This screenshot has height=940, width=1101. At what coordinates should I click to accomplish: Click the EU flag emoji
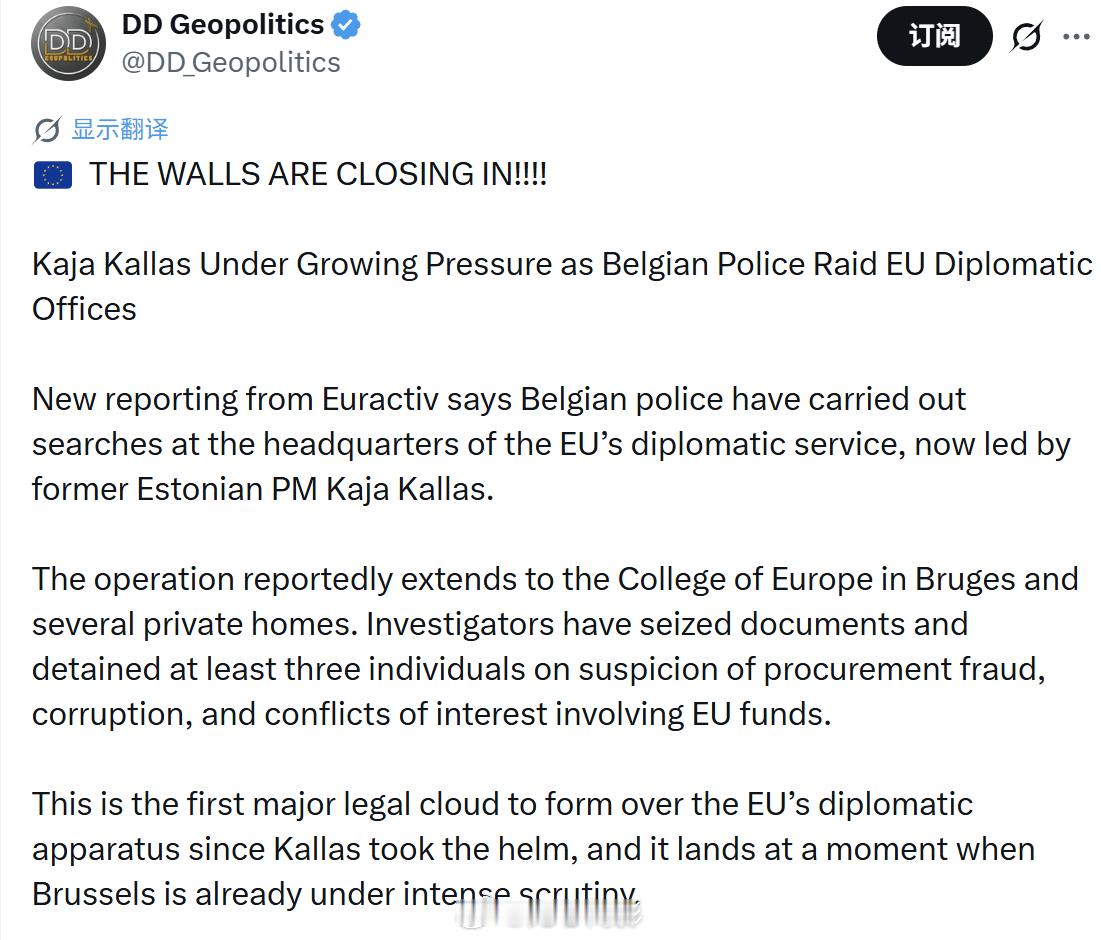pos(52,176)
